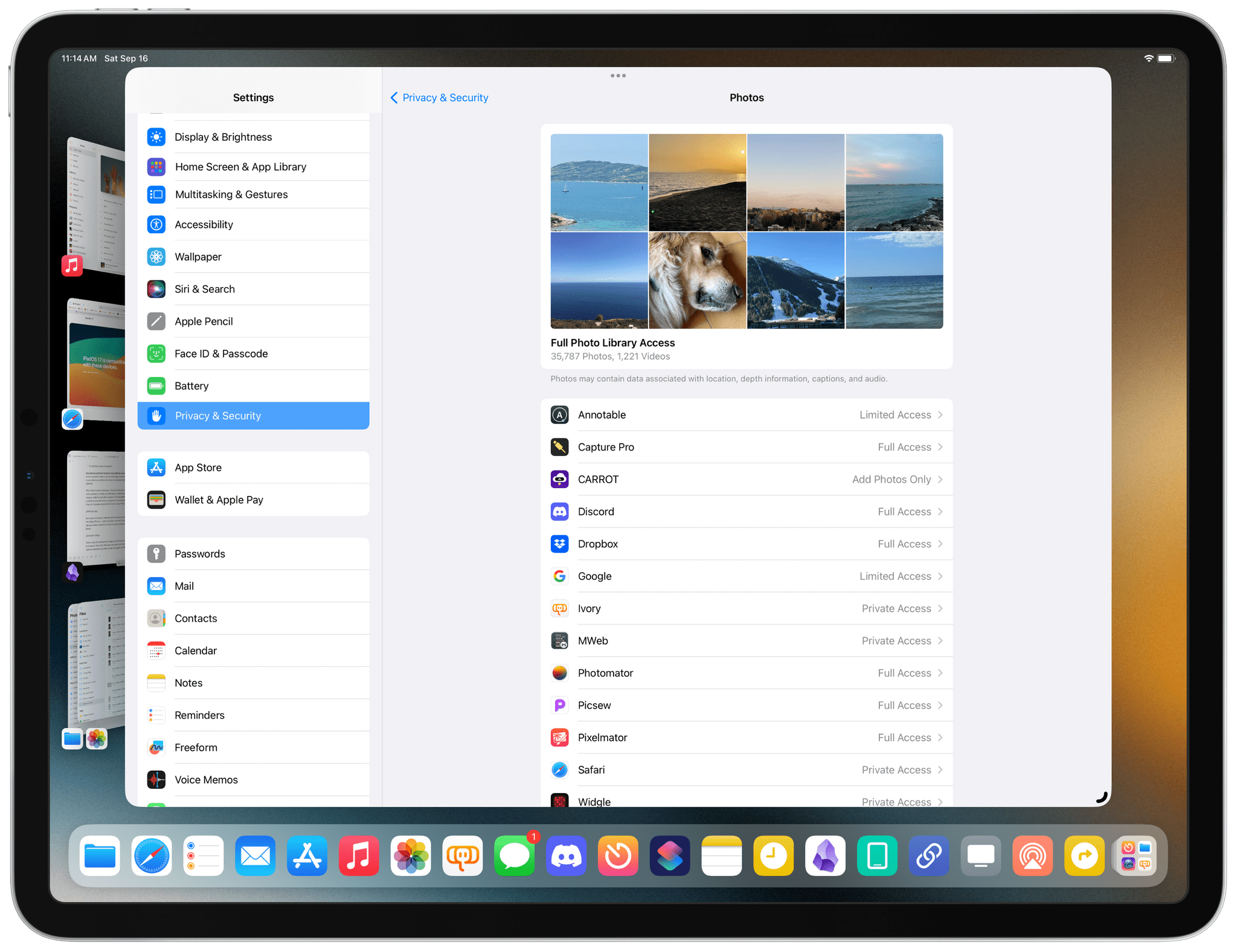Viewport: 1237px width, 952px height.
Task: Open Mail settings
Action: pyautogui.click(x=254, y=586)
